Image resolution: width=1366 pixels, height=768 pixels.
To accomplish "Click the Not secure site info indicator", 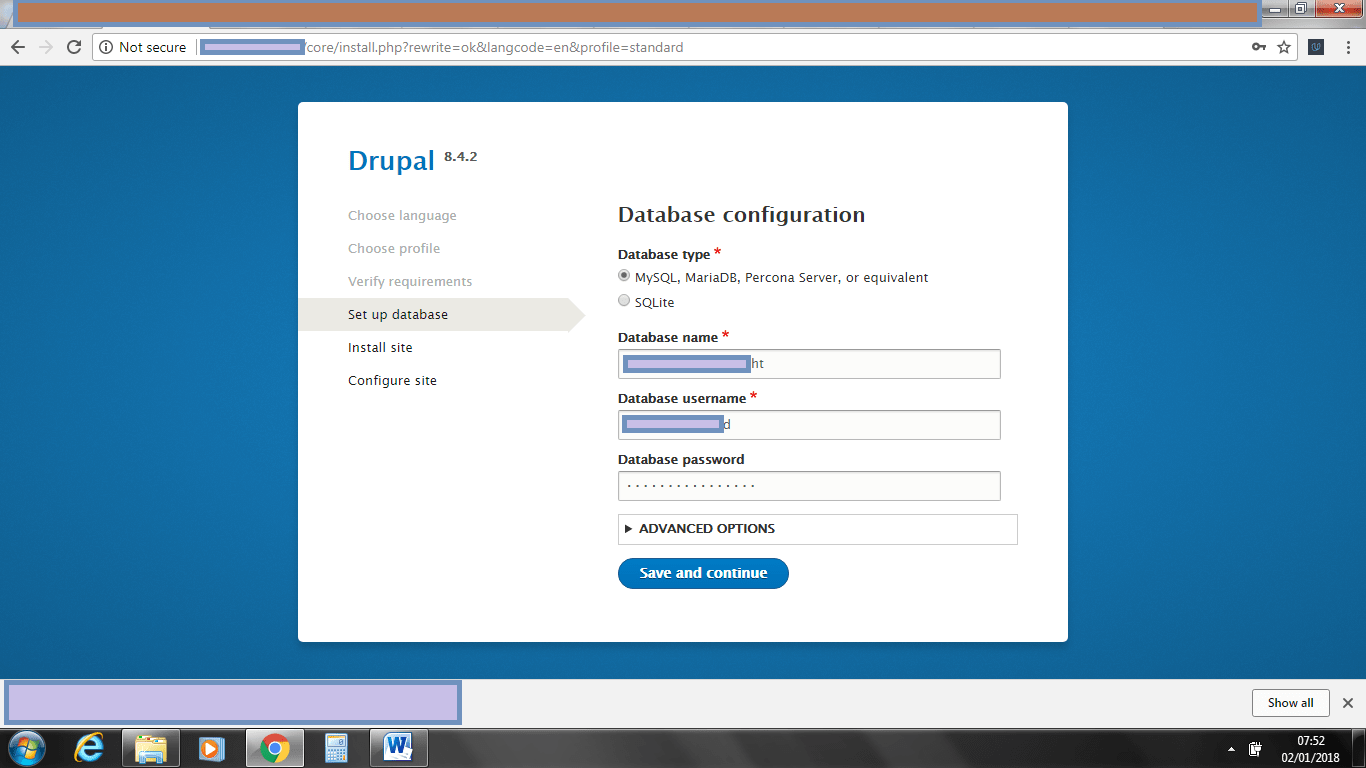I will [x=142, y=47].
